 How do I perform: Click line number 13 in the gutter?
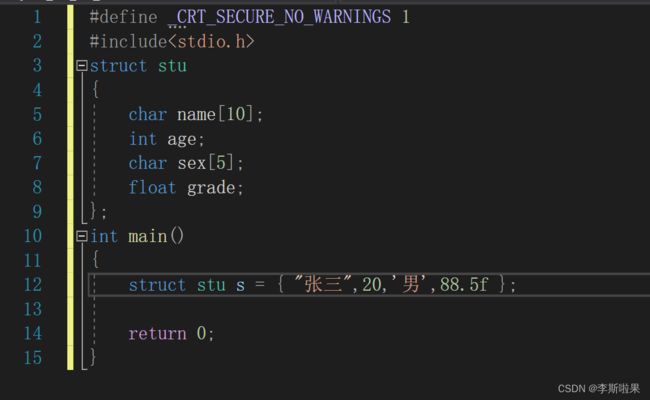click(33, 309)
